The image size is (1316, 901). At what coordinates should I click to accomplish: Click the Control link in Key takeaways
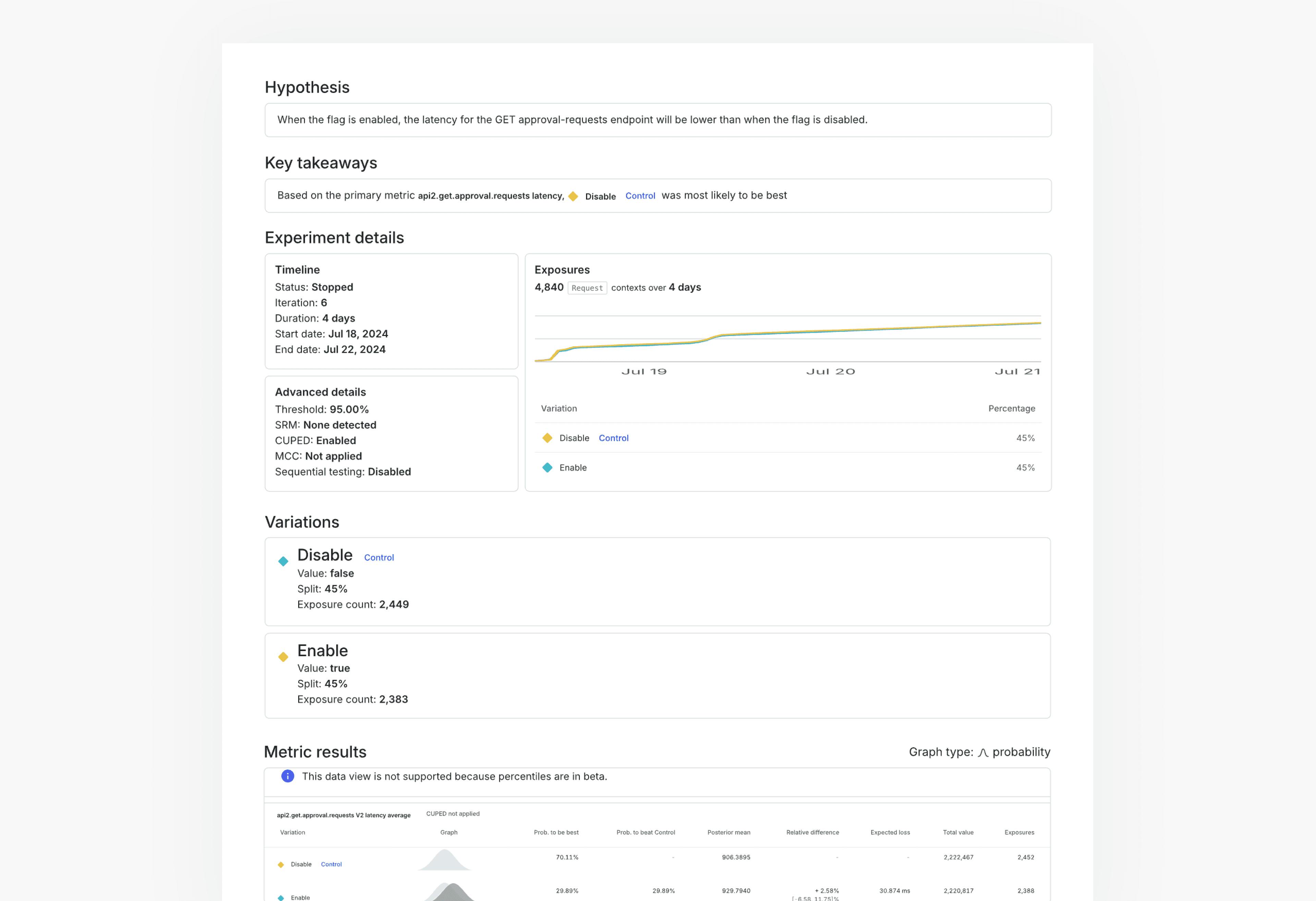[640, 196]
